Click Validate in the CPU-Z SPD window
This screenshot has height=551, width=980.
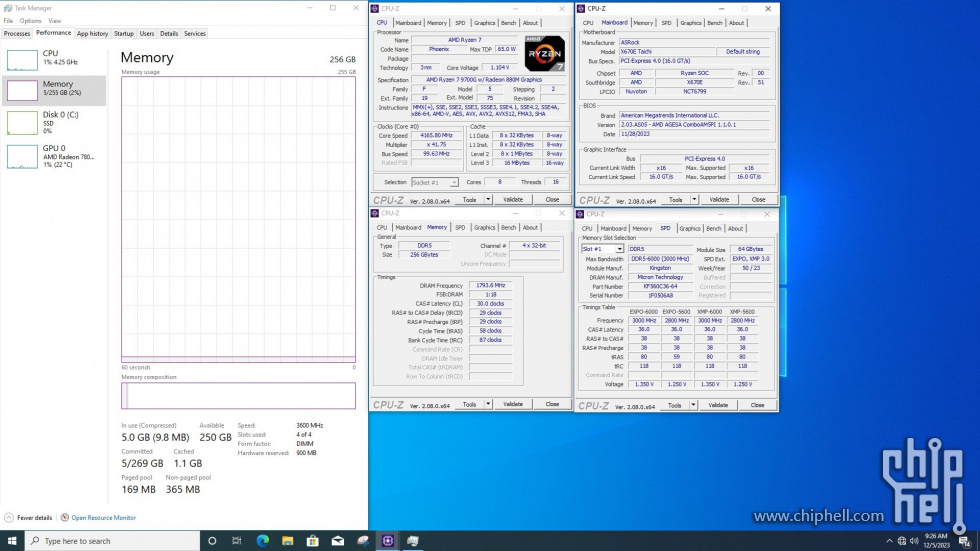click(x=718, y=405)
